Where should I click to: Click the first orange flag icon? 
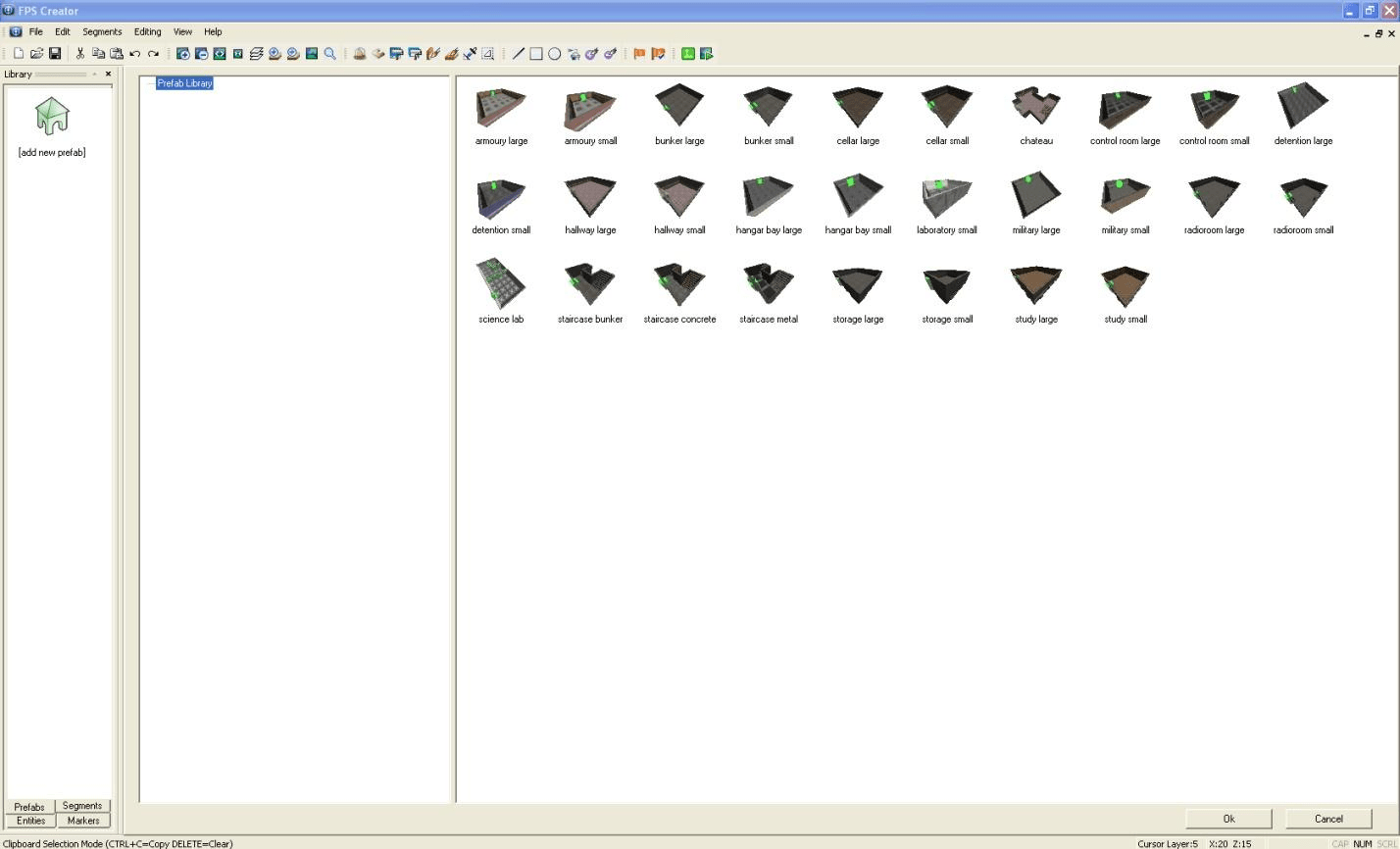click(x=639, y=54)
